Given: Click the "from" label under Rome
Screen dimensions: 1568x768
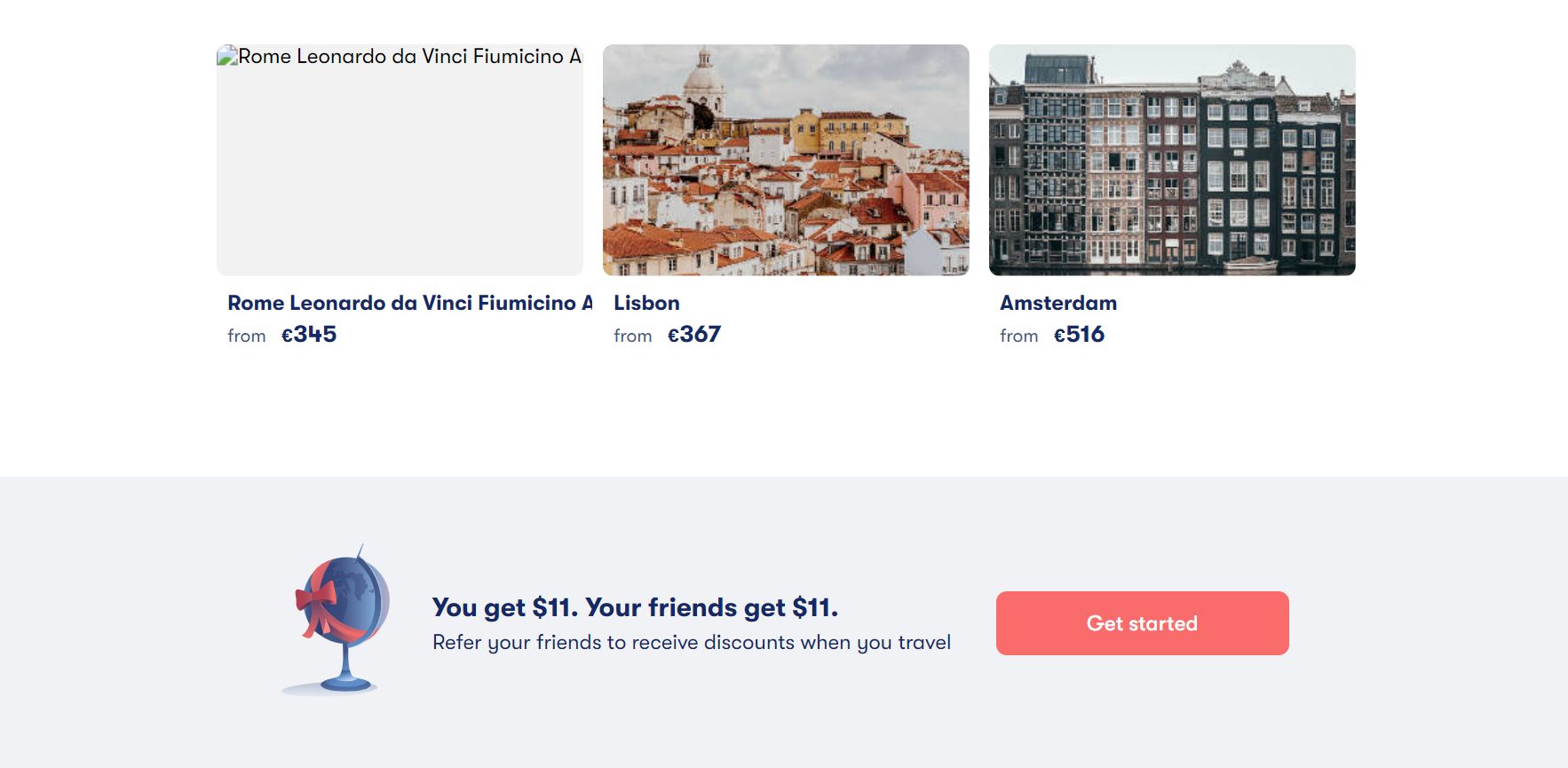Looking at the screenshot, I should click(247, 336).
